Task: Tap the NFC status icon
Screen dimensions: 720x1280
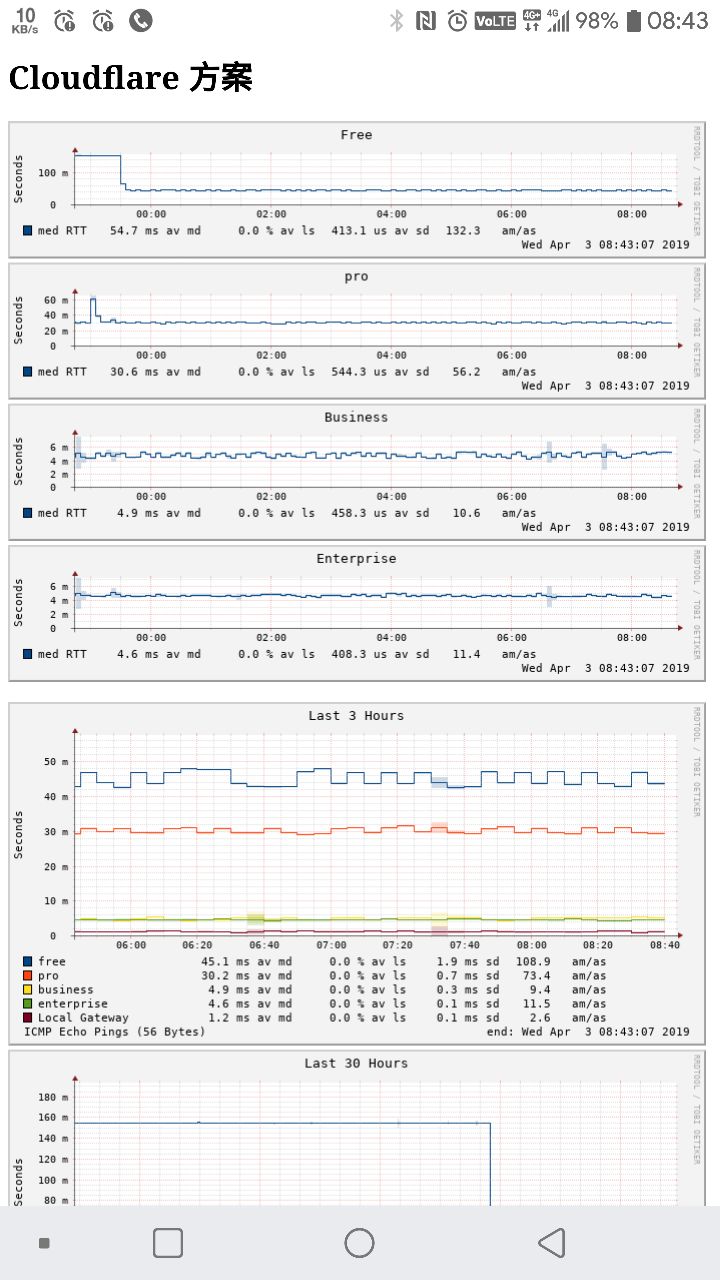Action: pos(426,20)
